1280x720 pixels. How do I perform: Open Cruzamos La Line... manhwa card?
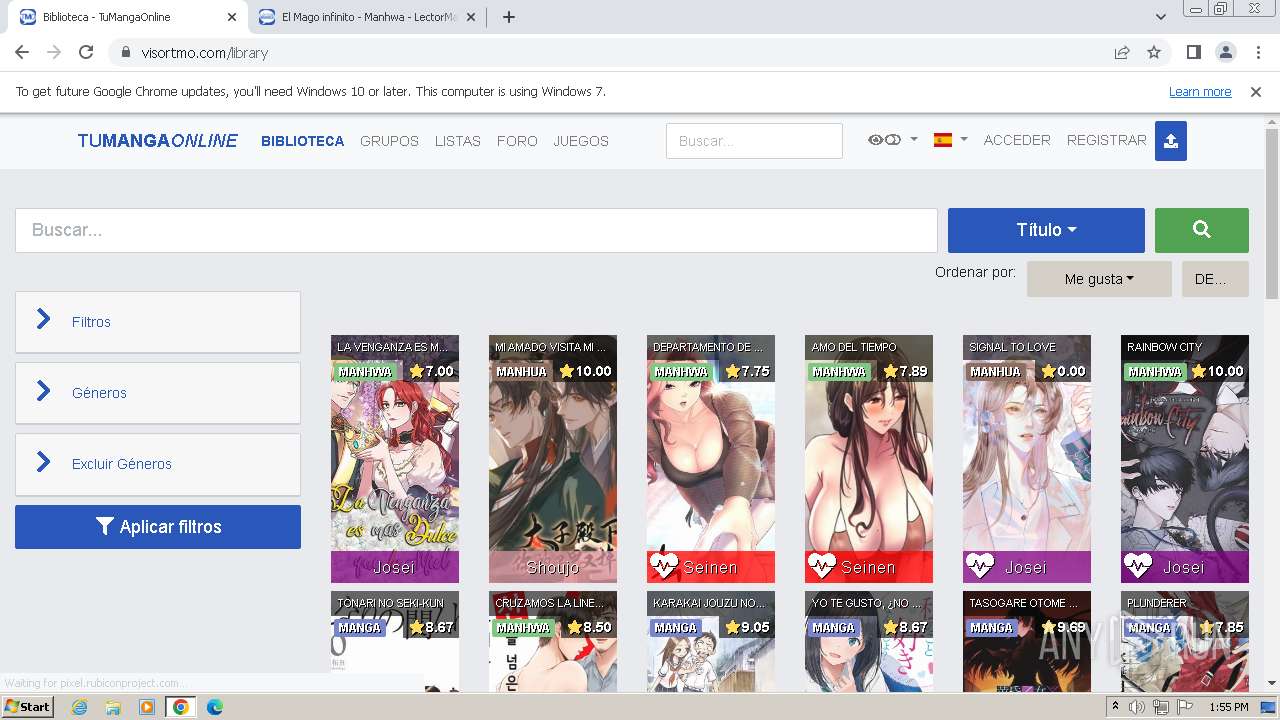click(x=553, y=641)
